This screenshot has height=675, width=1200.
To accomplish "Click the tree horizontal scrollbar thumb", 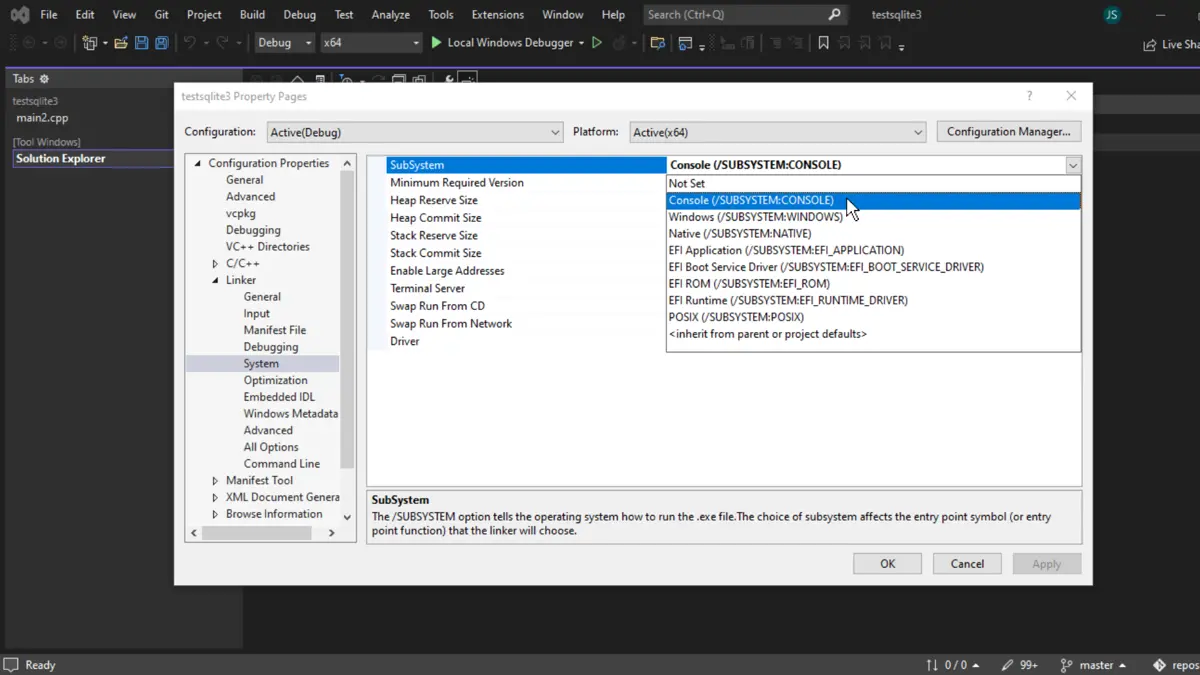I will click(256, 533).
